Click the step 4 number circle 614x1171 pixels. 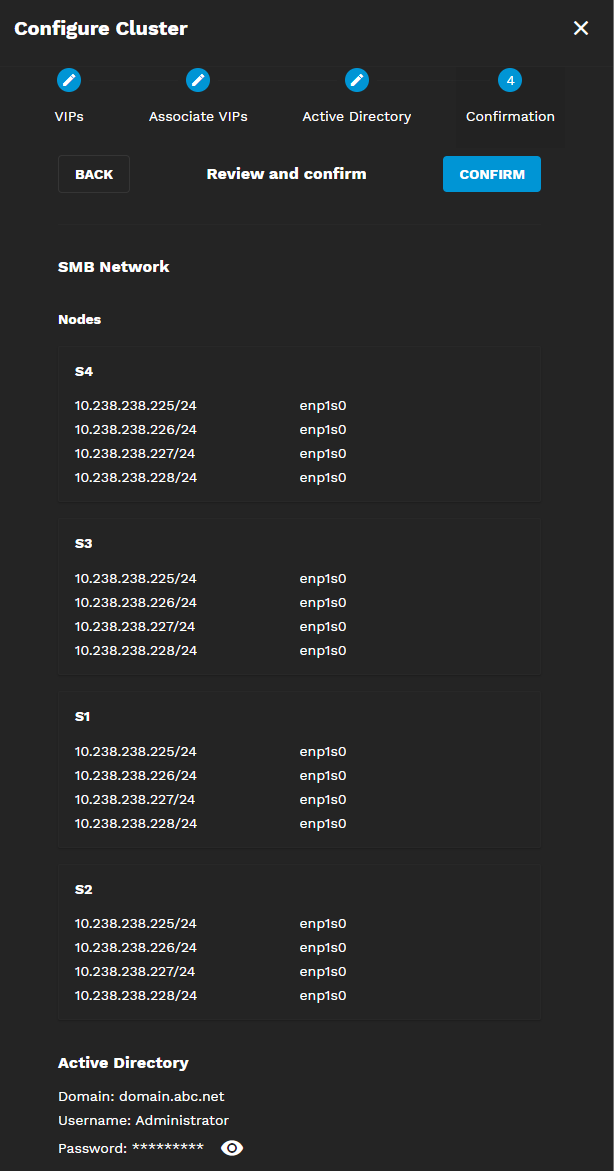(x=510, y=80)
